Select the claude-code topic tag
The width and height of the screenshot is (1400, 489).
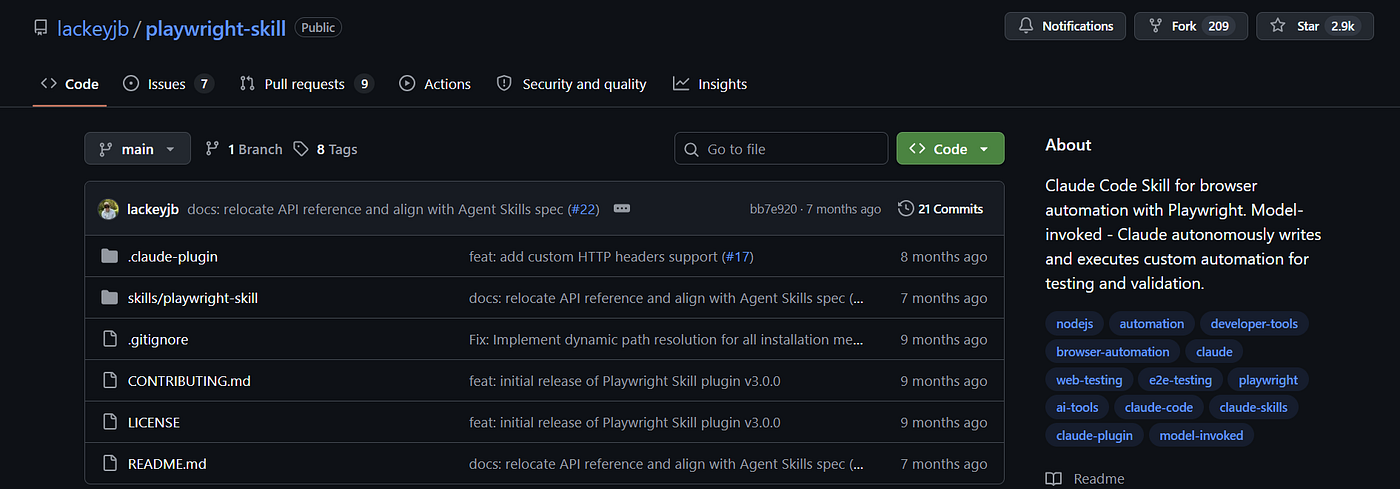click(x=1159, y=407)
